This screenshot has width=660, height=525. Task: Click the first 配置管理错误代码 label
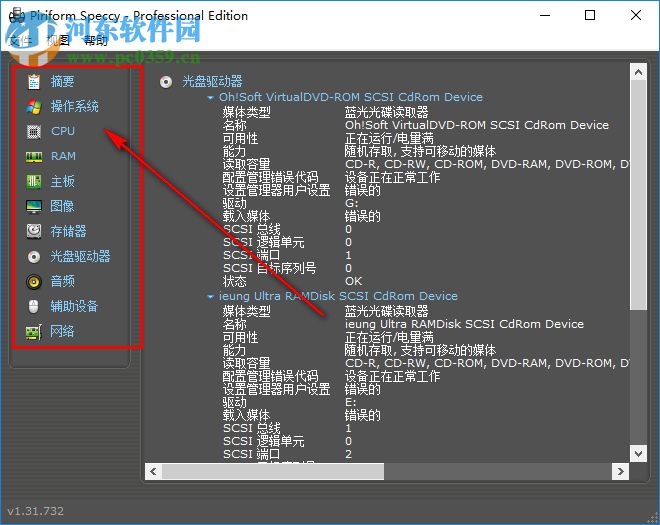point(270,177)
